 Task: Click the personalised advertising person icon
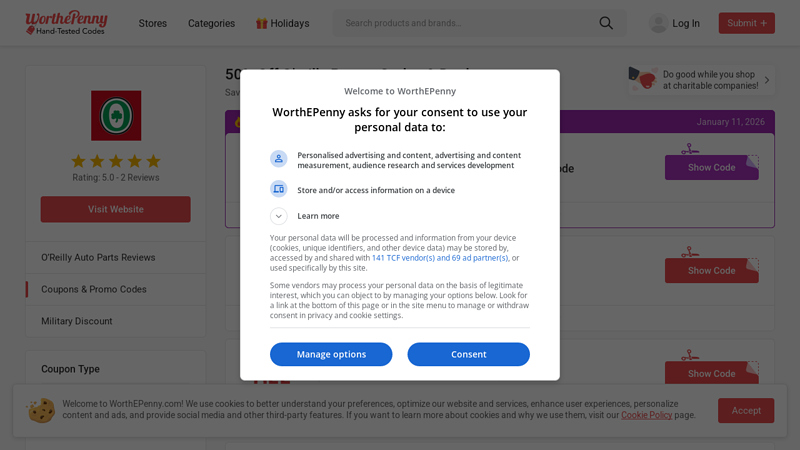click(x=278, y=159)
